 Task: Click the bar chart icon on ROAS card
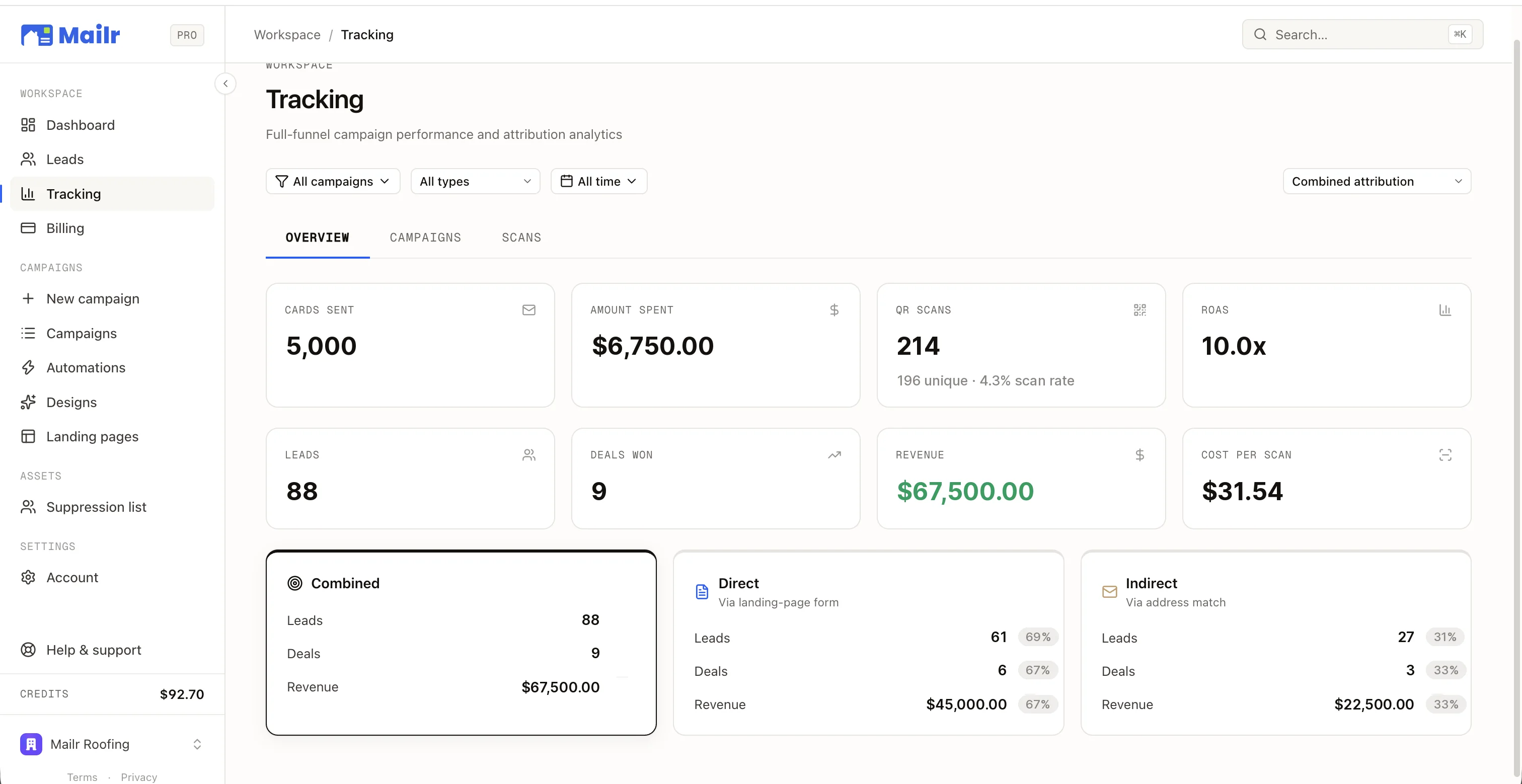tap(1445, 310)
